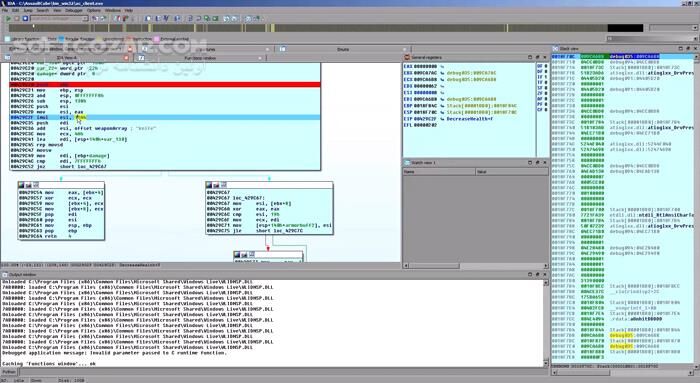Click the pause process toolbar icon
700x383 pixels.
(x=17, y=19)
